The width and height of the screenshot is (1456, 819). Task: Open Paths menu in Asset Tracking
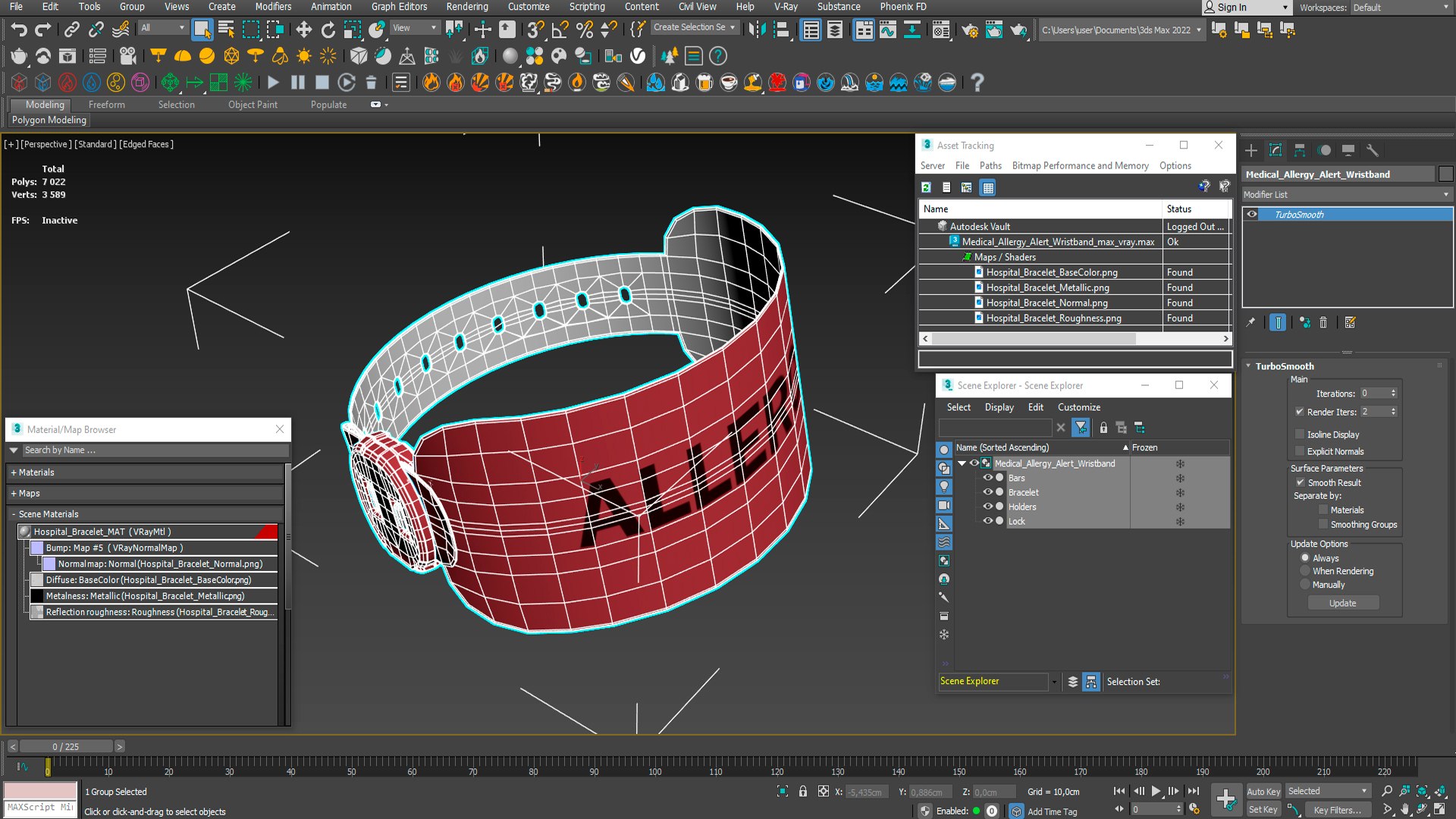tap(990, 165)
